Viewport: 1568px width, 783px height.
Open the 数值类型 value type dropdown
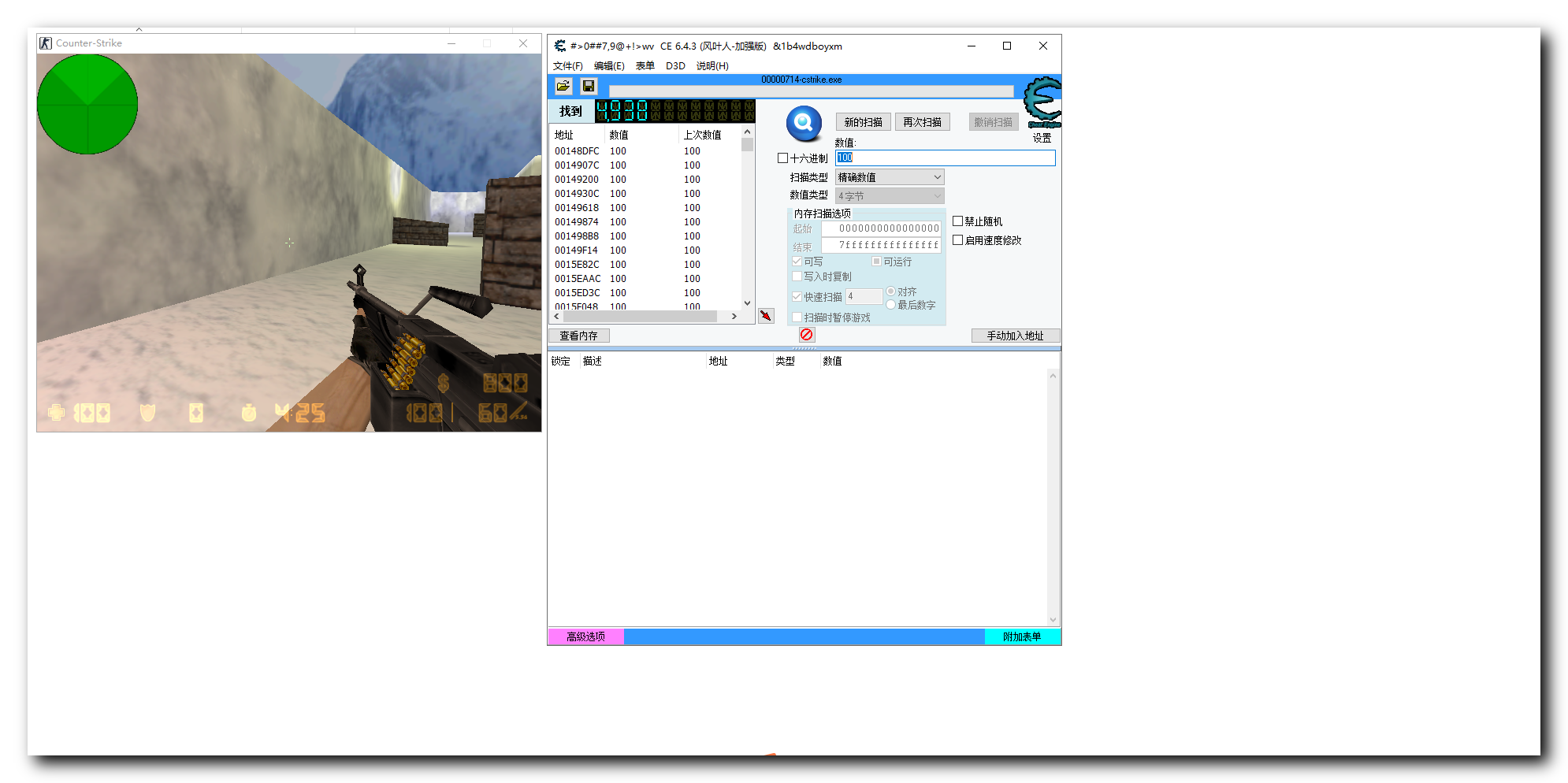click(x=890, y=196)
